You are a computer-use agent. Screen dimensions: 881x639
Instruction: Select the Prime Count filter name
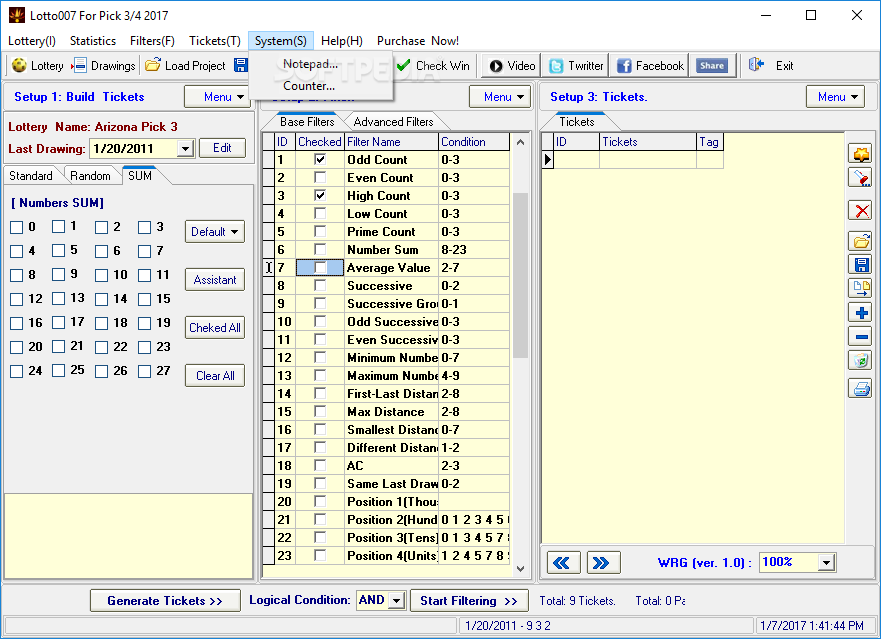coord(381,232)
